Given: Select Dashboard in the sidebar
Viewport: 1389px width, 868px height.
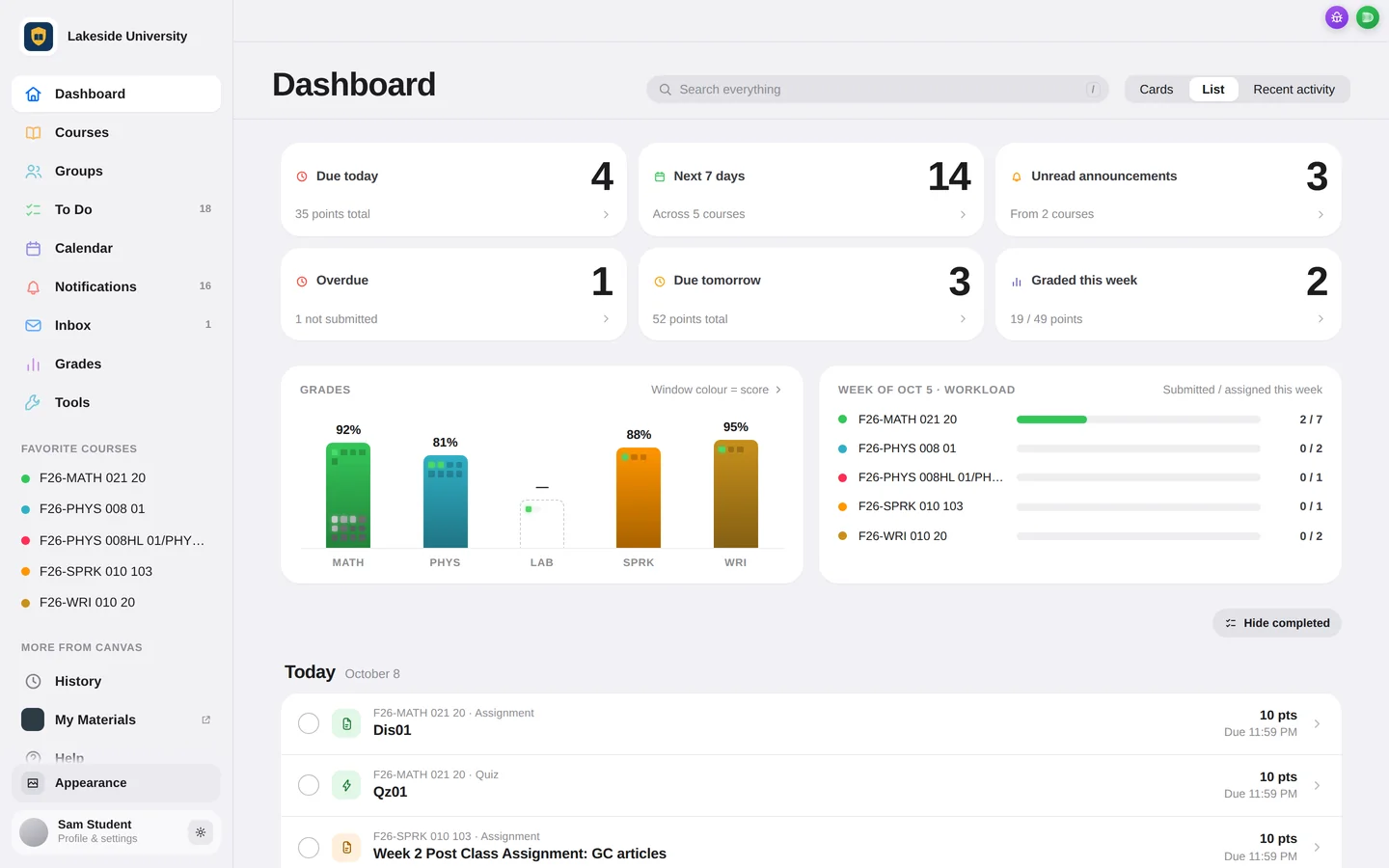Looking at the screenshot, I should [116, 94].
